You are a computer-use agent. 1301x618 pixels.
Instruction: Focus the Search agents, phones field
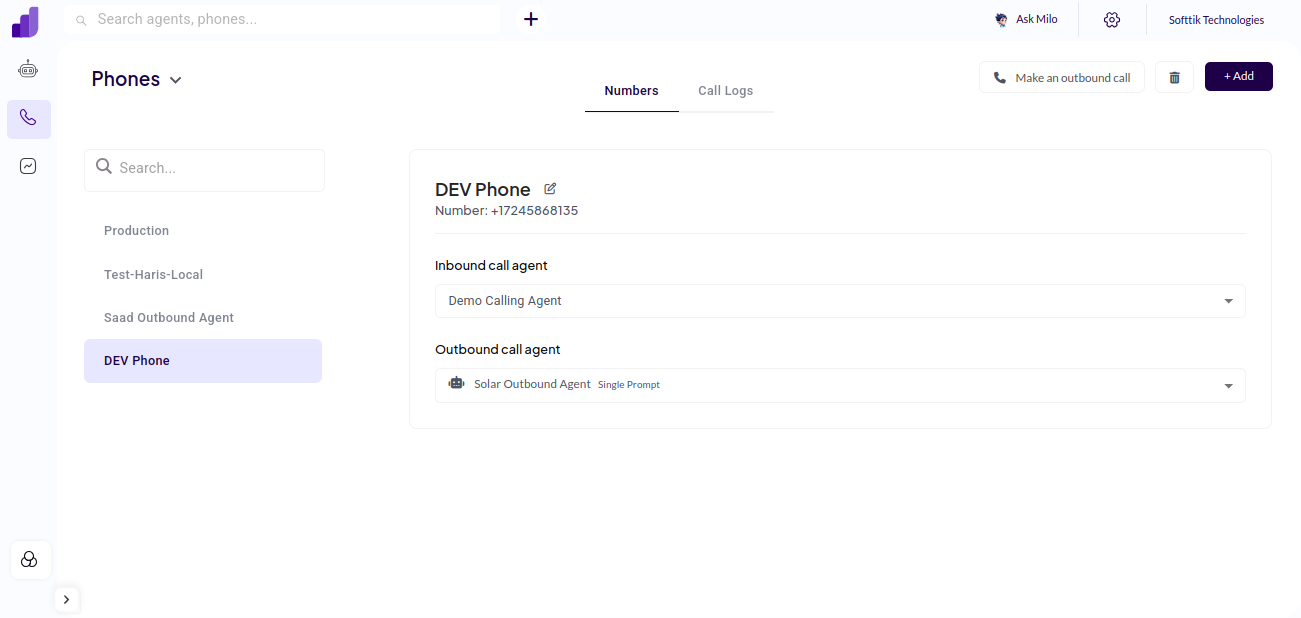click(x=283, y=19)
